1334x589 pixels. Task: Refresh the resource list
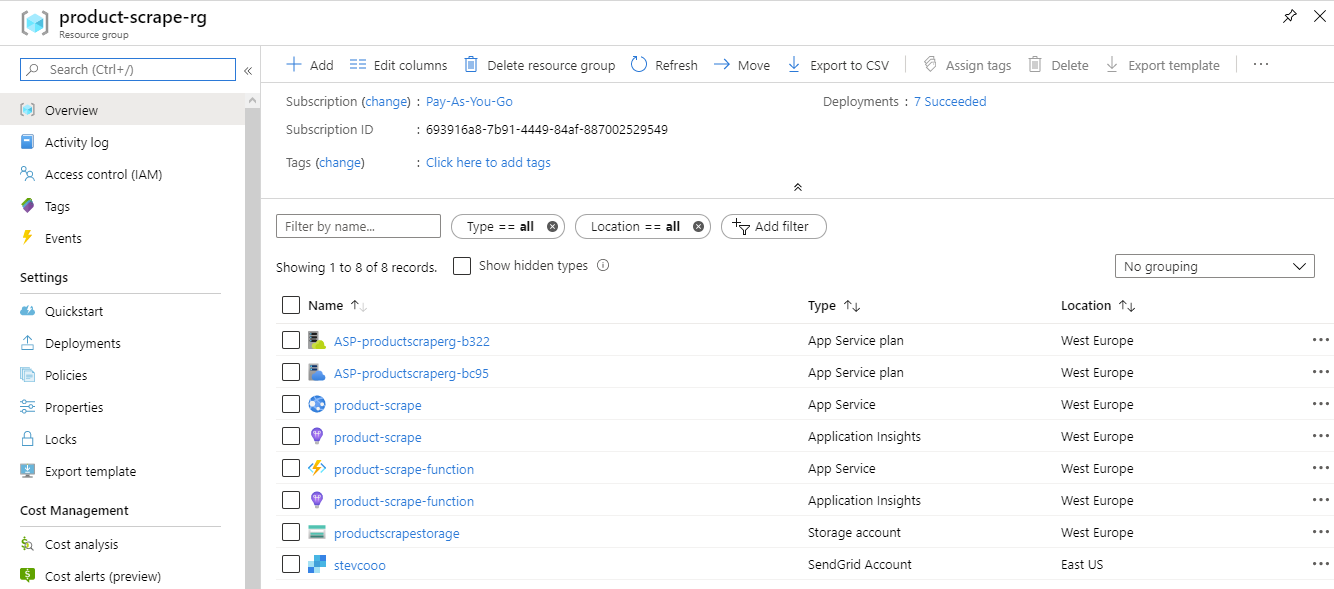664,65
